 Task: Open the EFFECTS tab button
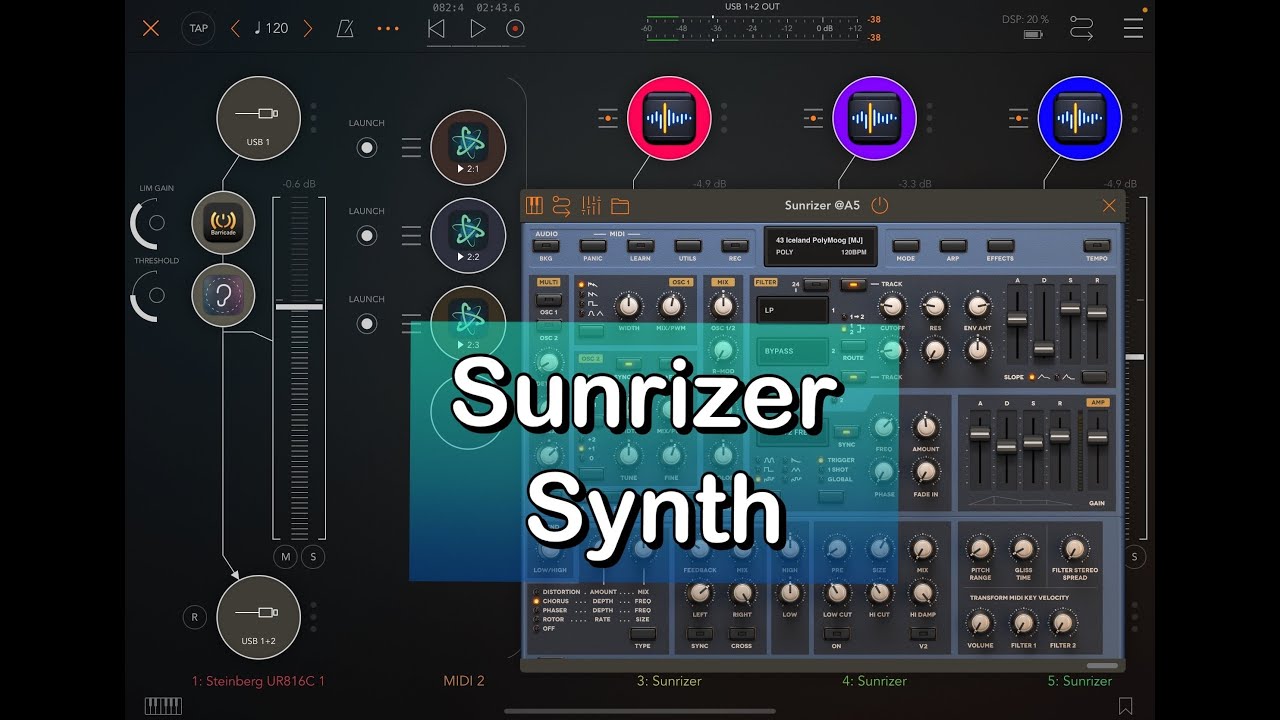click(x=1000, y=246)
